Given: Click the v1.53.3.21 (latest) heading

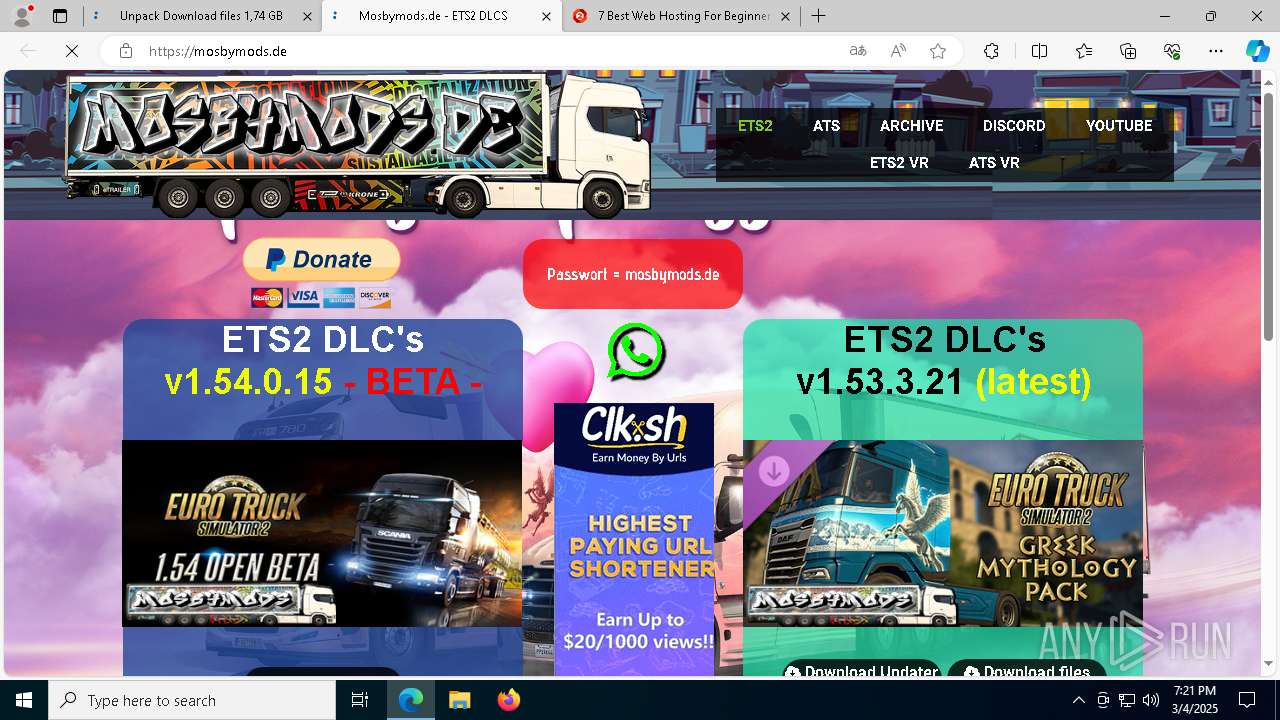Looking at the screenshot, I should coord(943,381).
